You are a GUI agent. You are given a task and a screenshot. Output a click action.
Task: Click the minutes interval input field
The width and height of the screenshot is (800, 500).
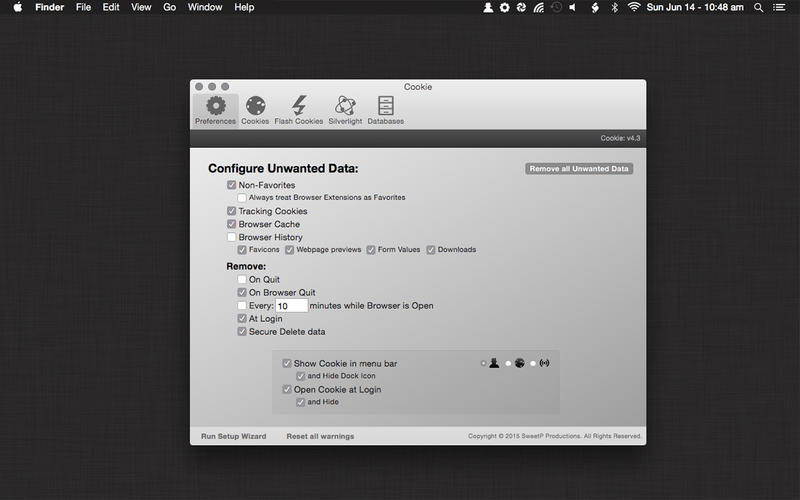pyautogui.click(x=291, y=306)
